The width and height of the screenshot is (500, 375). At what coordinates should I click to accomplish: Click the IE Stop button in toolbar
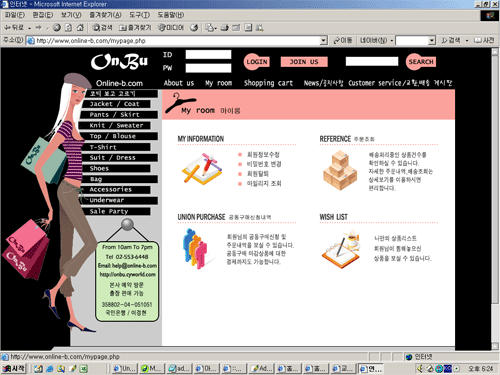57,28
